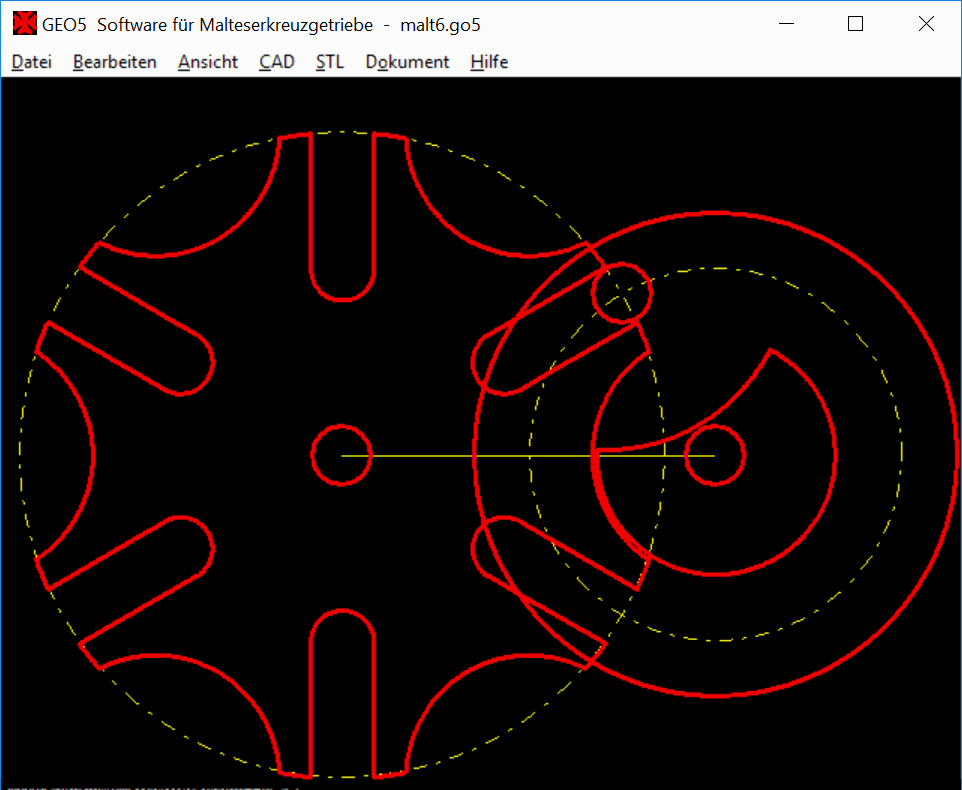Maximize the GEO5 window
962x790 pixels.
point(855,25)
